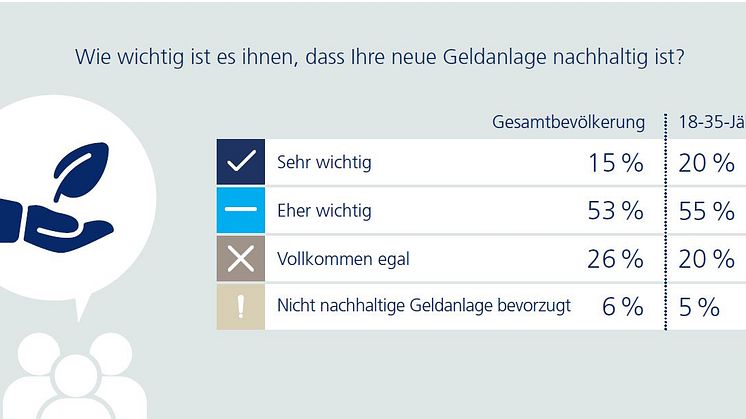
Task: Click the checkmark icon beside Sehr wichtig
Action: 240,163
